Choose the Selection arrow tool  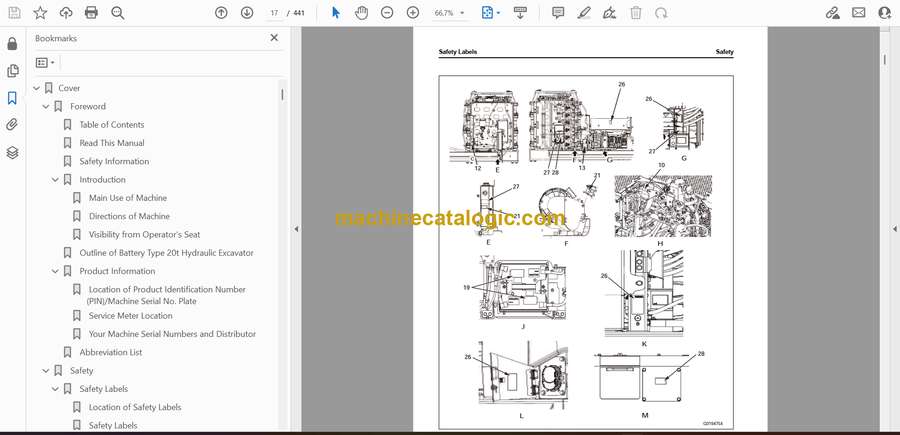point(336,13)
